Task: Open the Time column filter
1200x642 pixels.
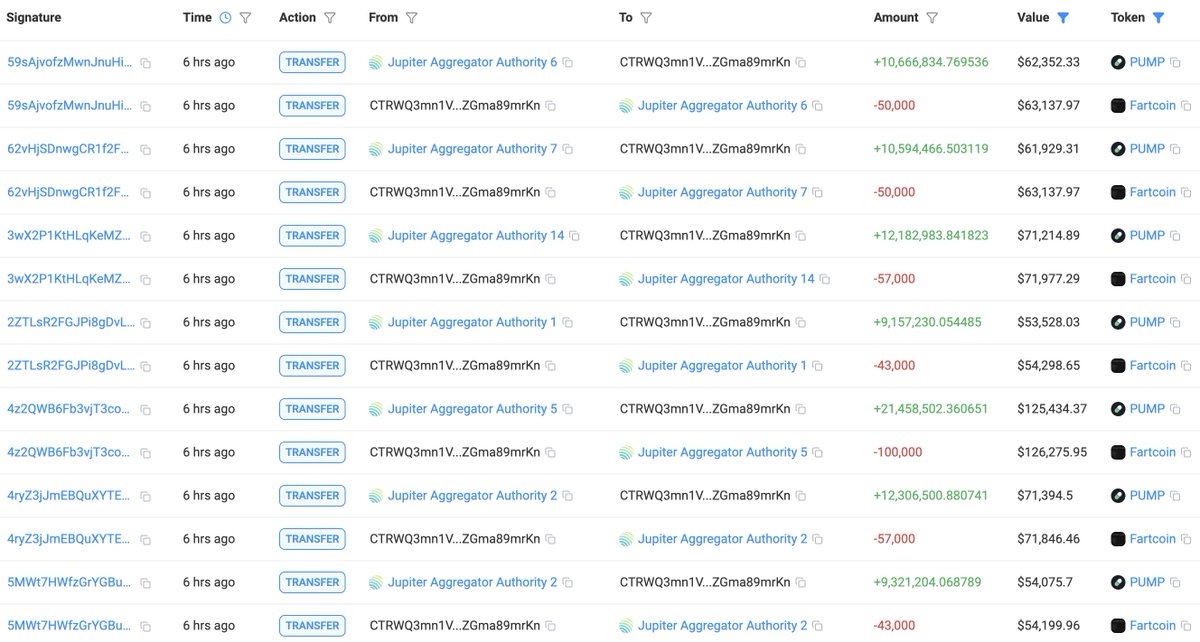Action: tap(246, 18)
